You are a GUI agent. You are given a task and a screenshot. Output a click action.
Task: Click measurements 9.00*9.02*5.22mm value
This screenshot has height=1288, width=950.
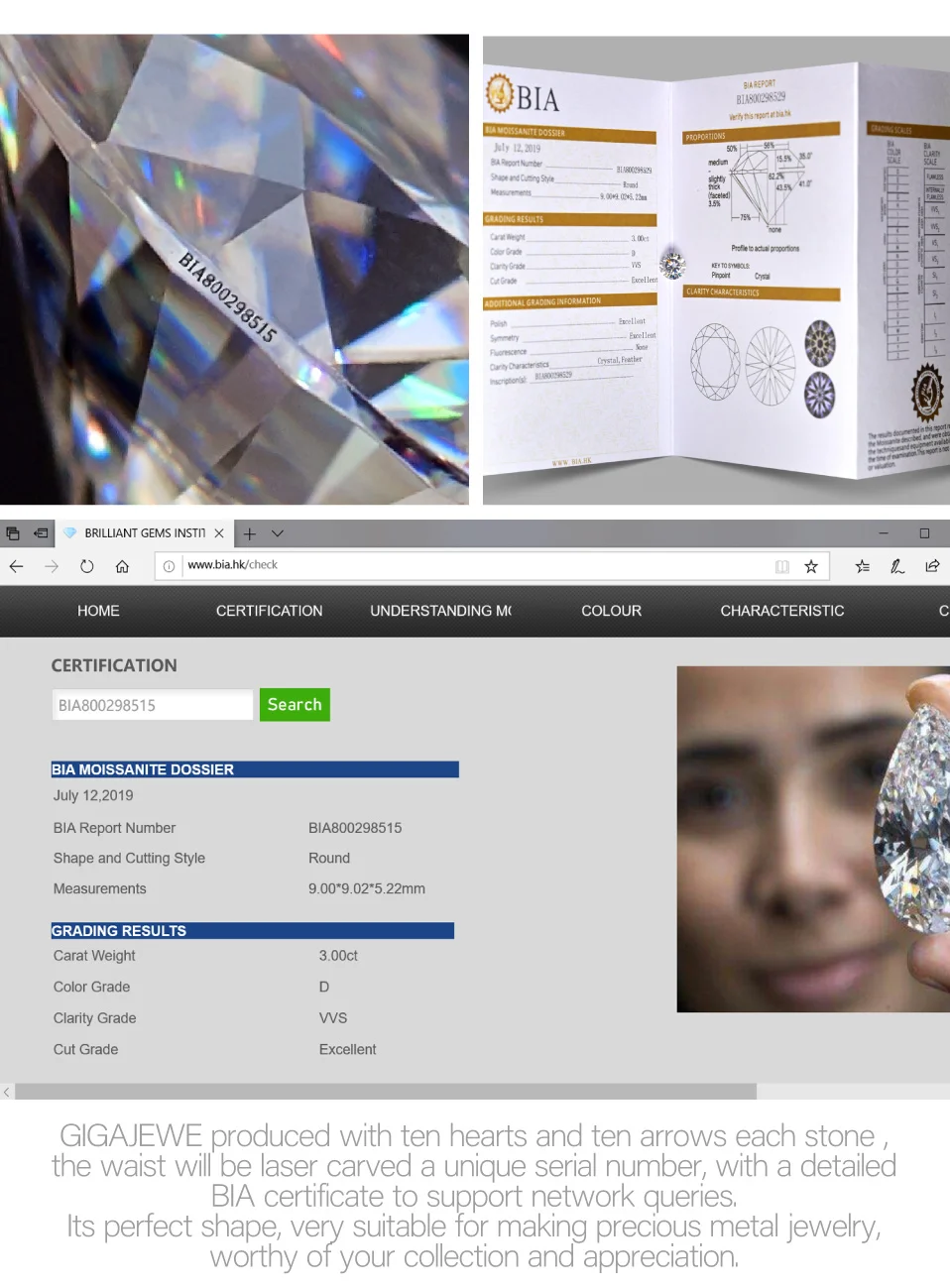(x=367, y=888)
